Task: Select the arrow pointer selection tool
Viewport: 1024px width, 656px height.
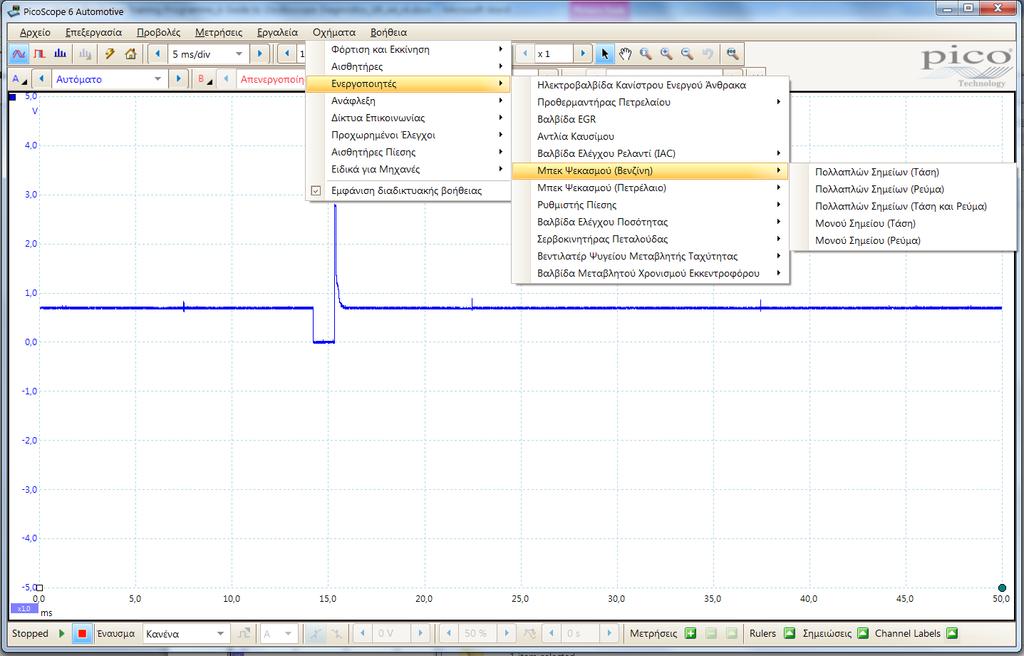Action: pyautogui.click(x=605, y=54)
